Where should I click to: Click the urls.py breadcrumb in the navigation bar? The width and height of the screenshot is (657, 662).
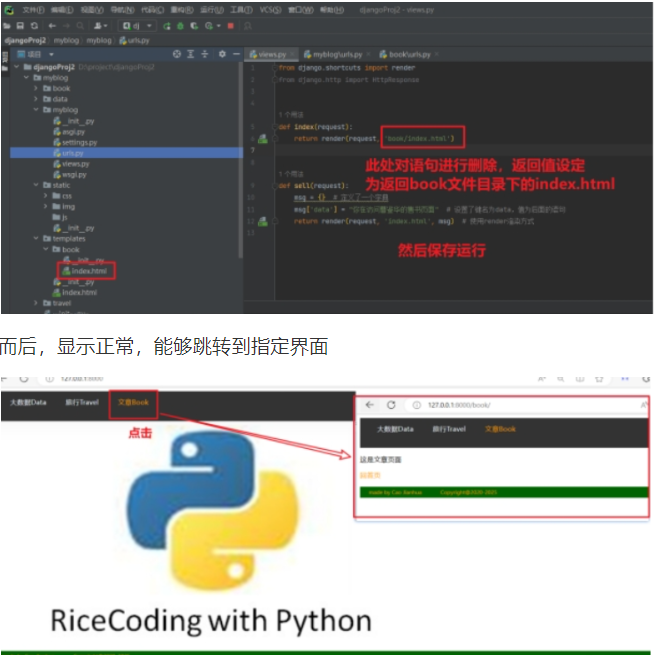point(135,41)
